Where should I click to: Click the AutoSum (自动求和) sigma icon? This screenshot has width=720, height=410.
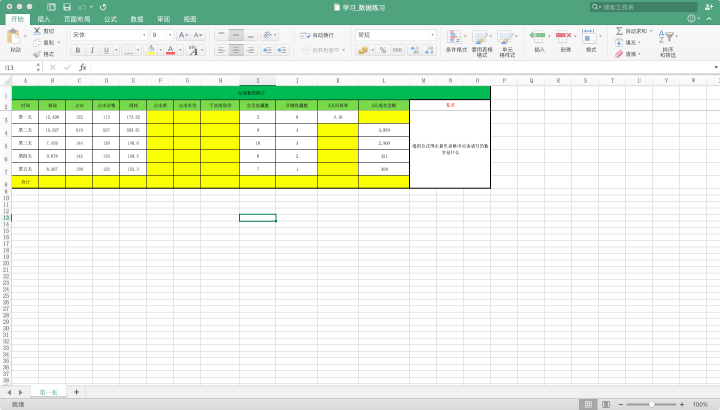pyautogui.click(x=620, y=31)
